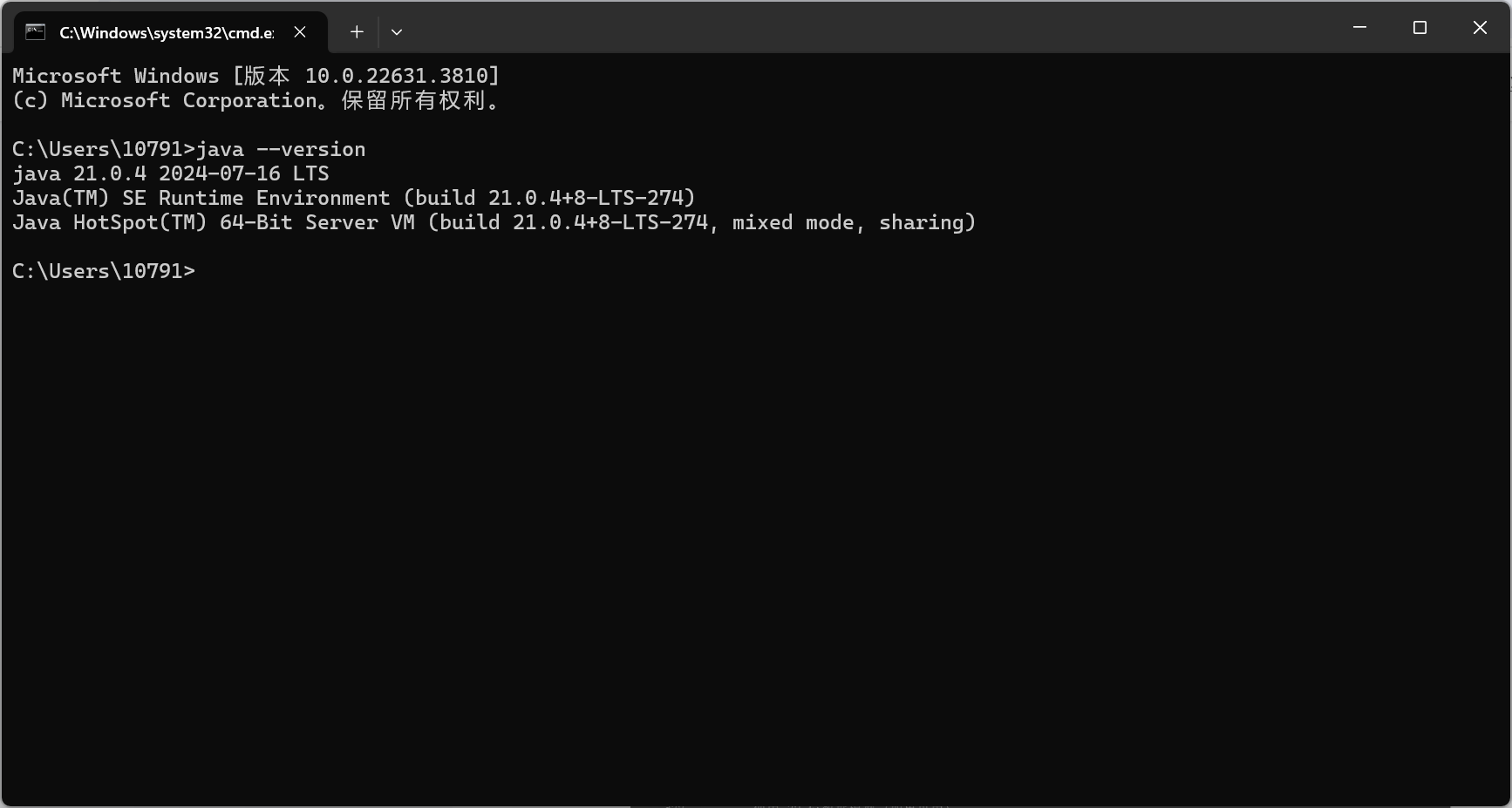Maximize the terminal window
This screenshot has height=808, width=1512.
click(x=1420, y=28)
